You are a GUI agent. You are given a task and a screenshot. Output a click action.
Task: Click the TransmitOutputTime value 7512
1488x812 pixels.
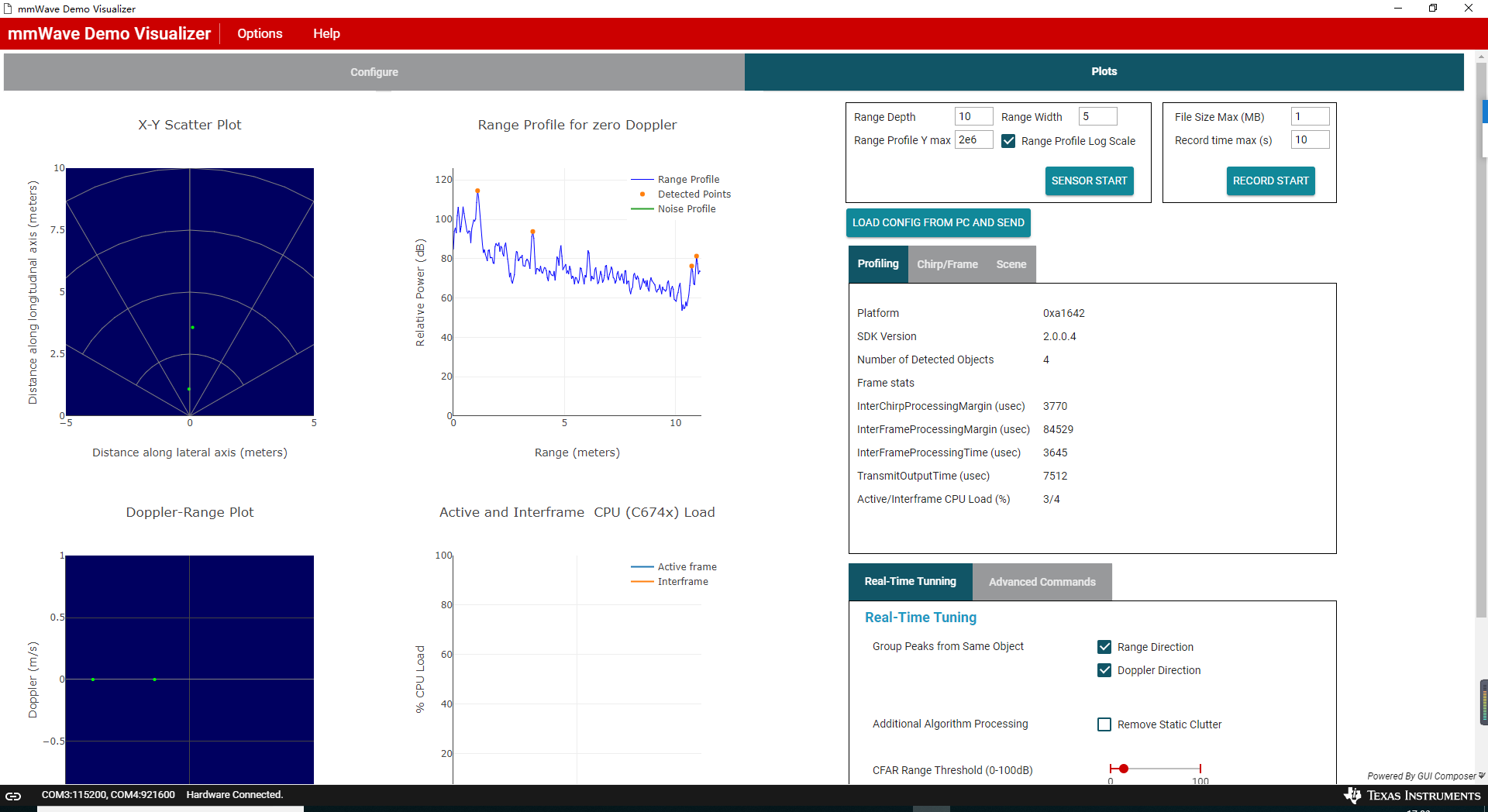(1055, 476)
